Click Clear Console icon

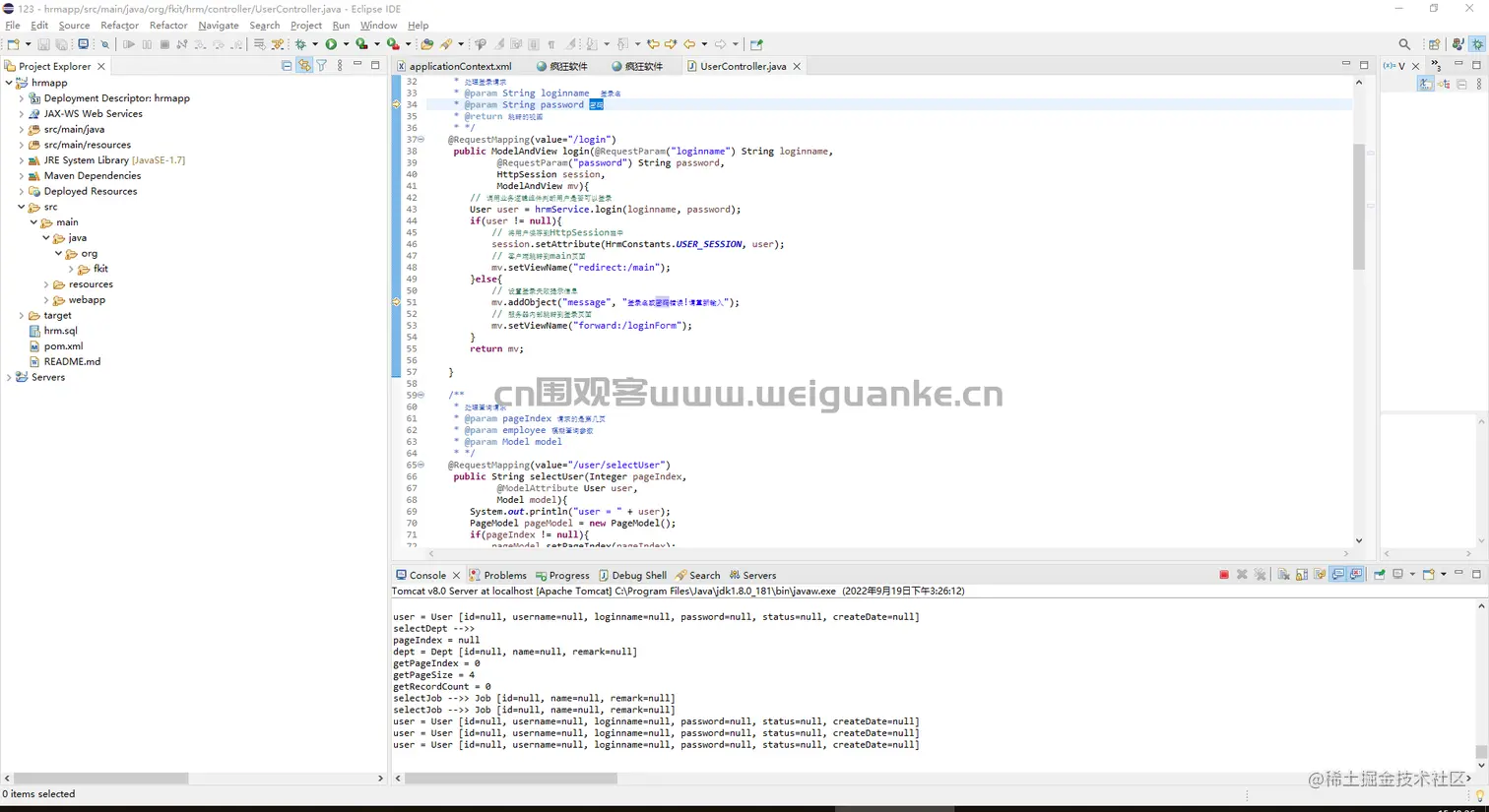click(1284, 575)
